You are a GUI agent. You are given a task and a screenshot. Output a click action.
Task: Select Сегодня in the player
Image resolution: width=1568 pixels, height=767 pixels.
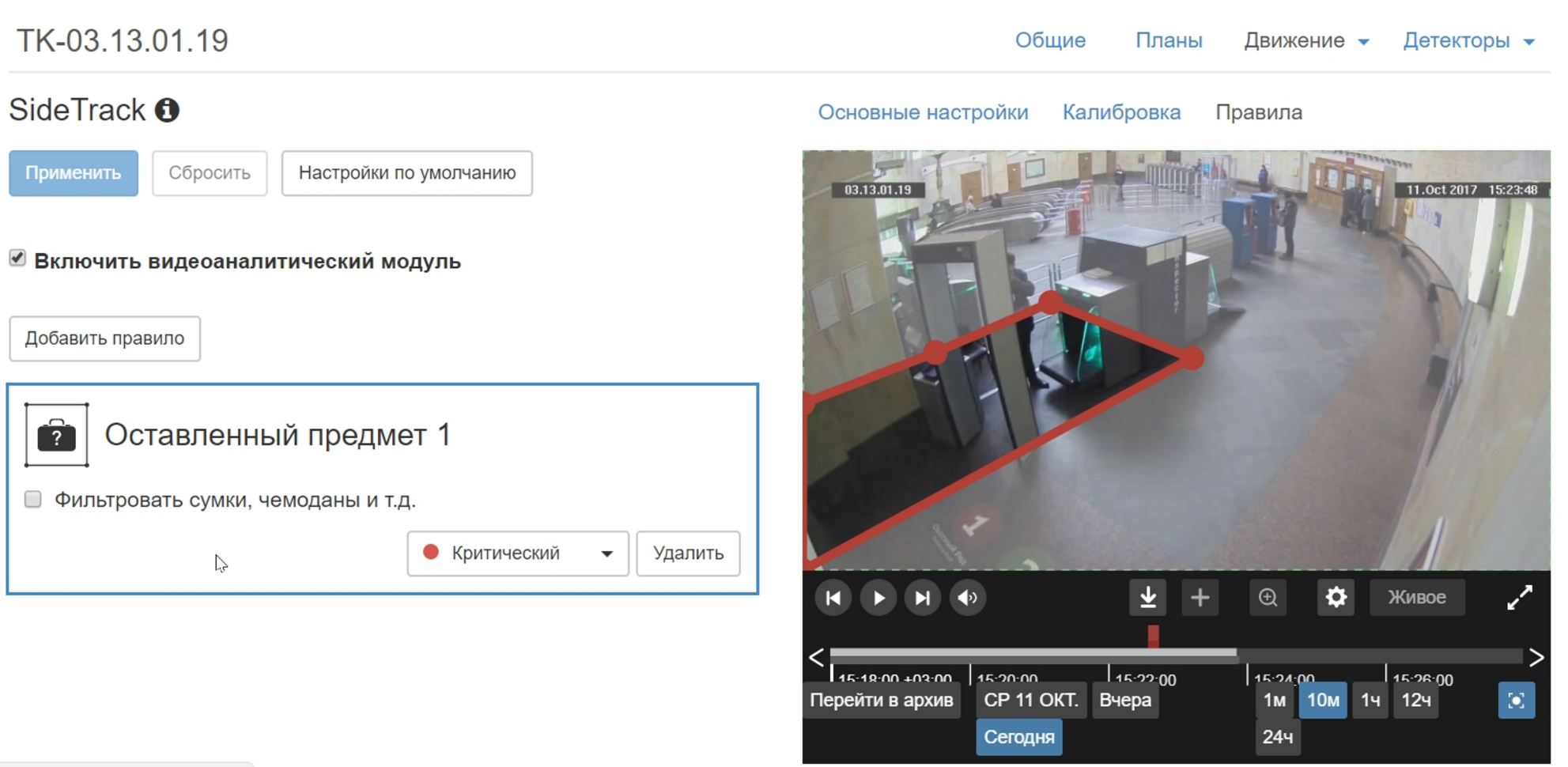point(1019,737)
